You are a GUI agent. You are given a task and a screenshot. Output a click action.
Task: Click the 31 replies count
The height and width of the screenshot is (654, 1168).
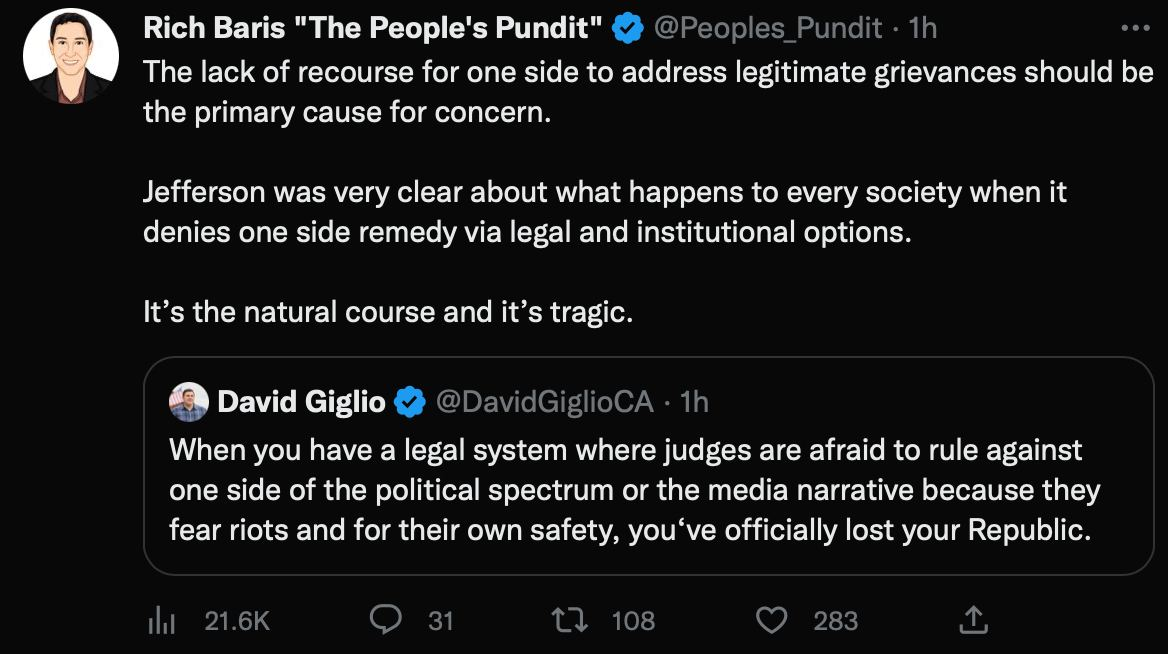point(441,621)
